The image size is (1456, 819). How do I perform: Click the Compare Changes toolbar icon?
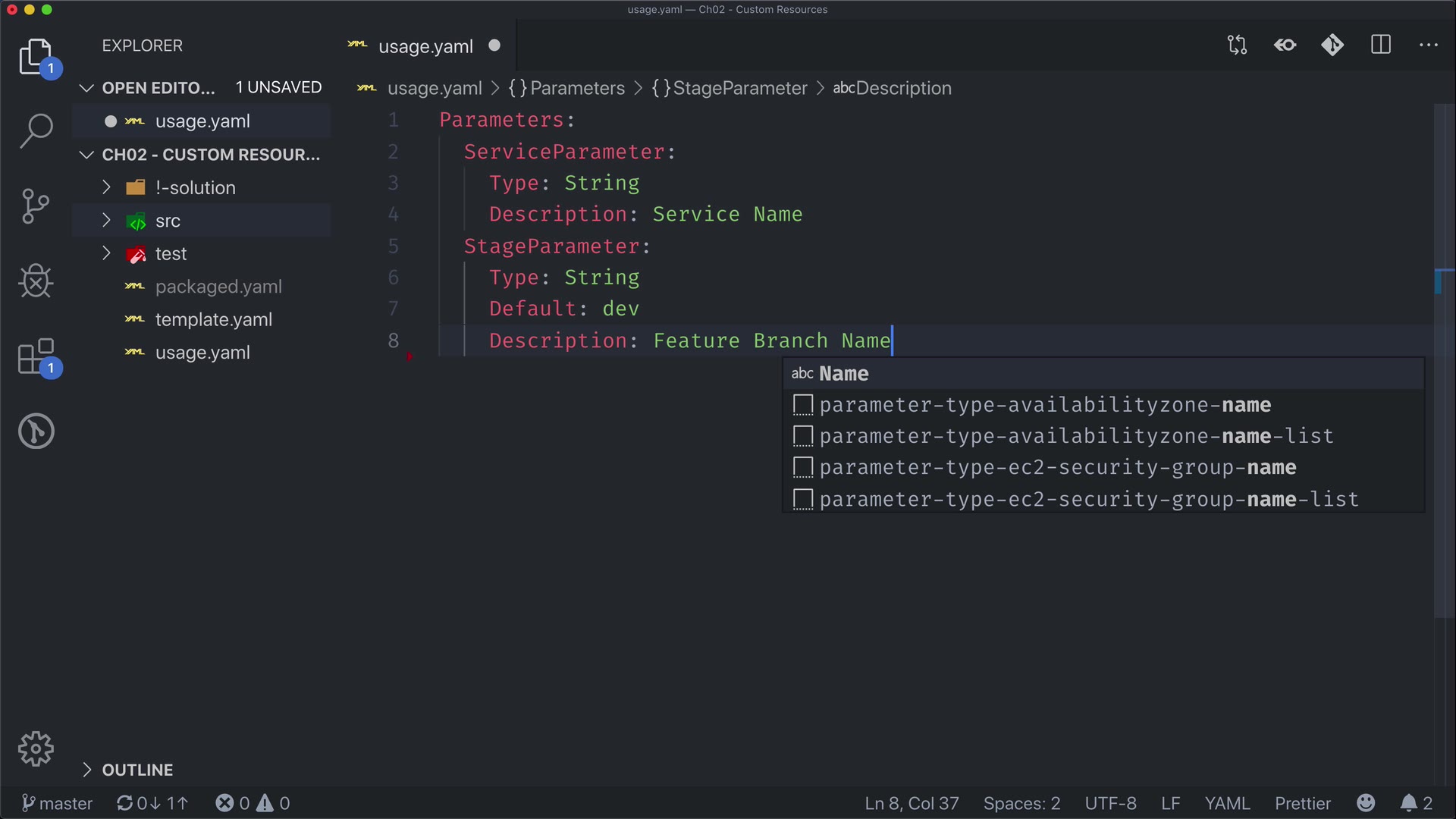(1237, 45)
